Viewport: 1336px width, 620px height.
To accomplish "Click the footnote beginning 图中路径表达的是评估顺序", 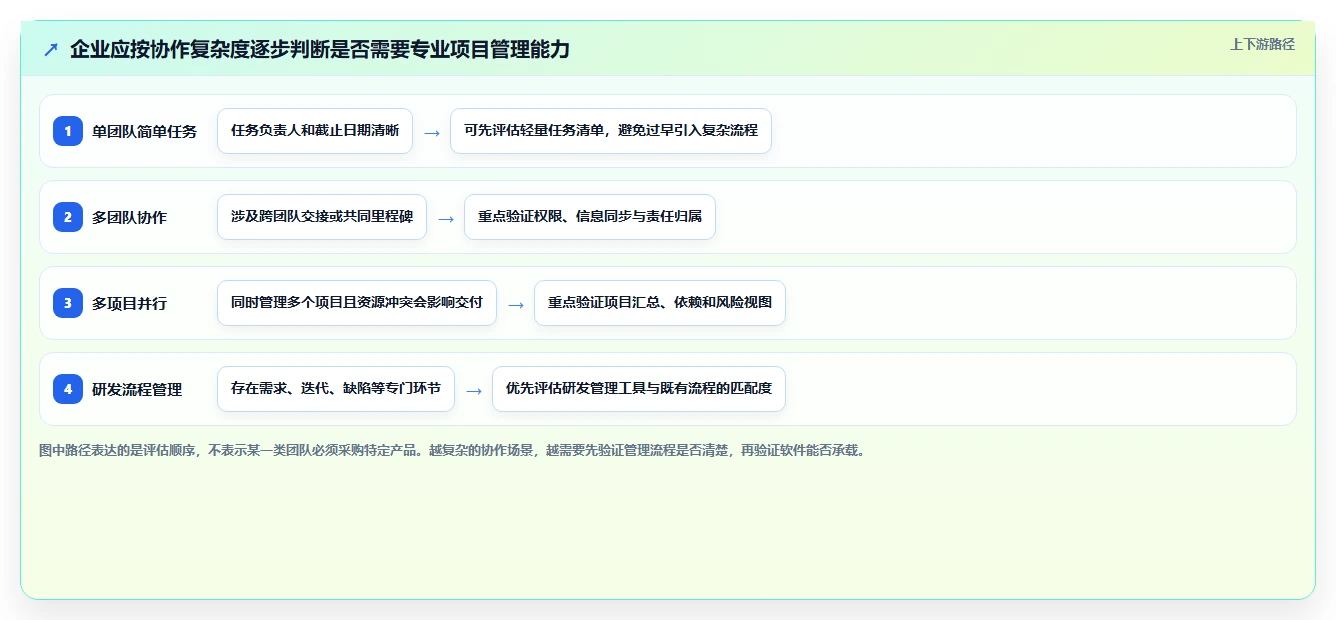I will [453, 450].
